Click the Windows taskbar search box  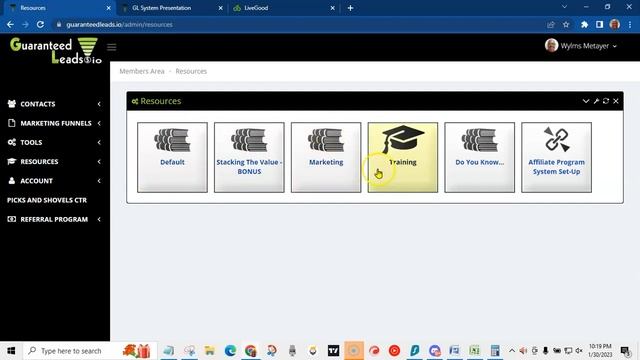90,351
